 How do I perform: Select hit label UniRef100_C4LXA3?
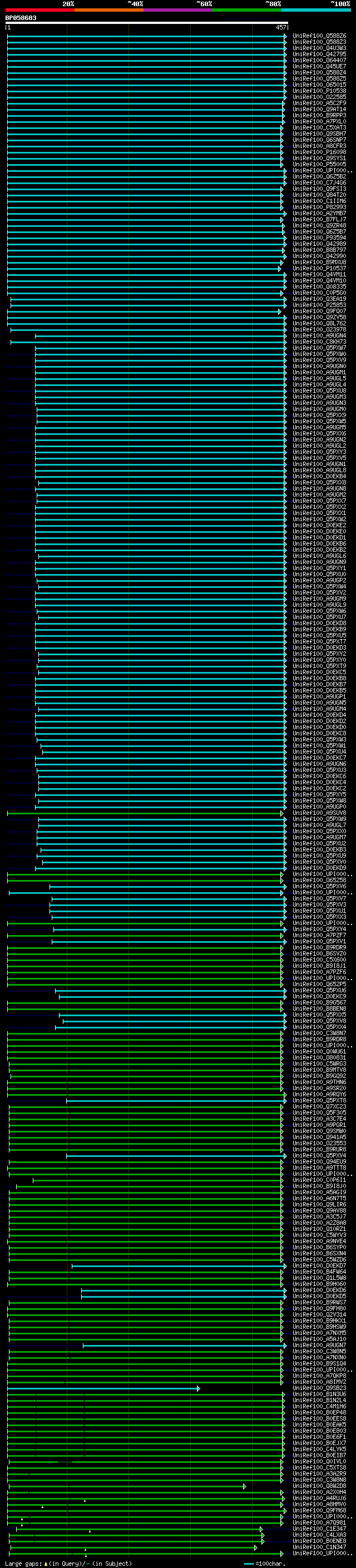(x=319, y=1535)
